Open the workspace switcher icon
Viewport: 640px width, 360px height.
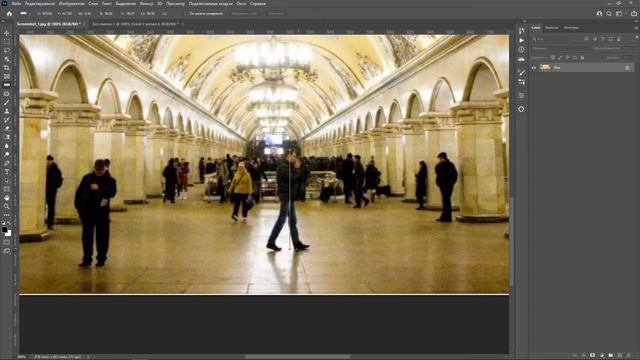point(619,13)
